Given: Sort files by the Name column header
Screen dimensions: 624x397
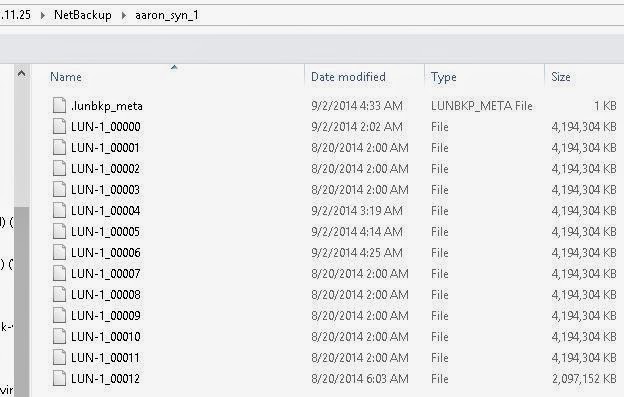Looking at the screenshot, I should pyautogui.click(x=66, y=77).
